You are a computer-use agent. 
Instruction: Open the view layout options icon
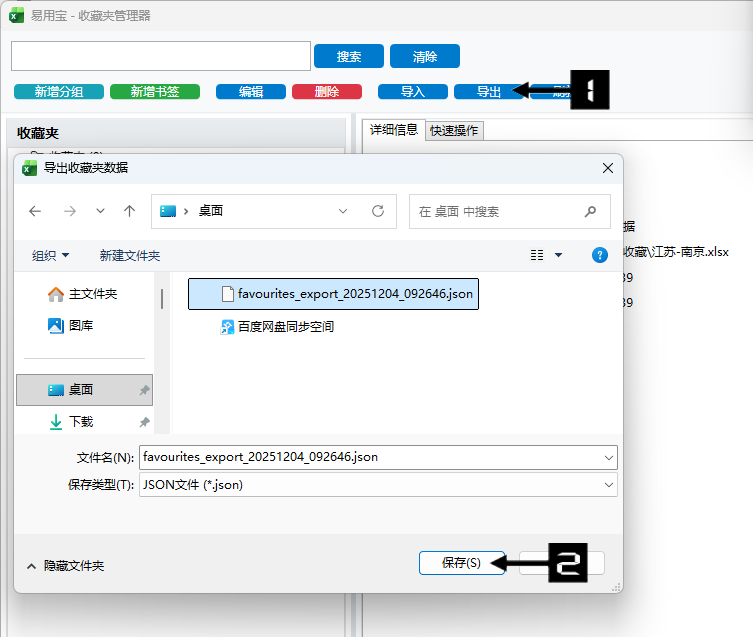tap(538, 255)
